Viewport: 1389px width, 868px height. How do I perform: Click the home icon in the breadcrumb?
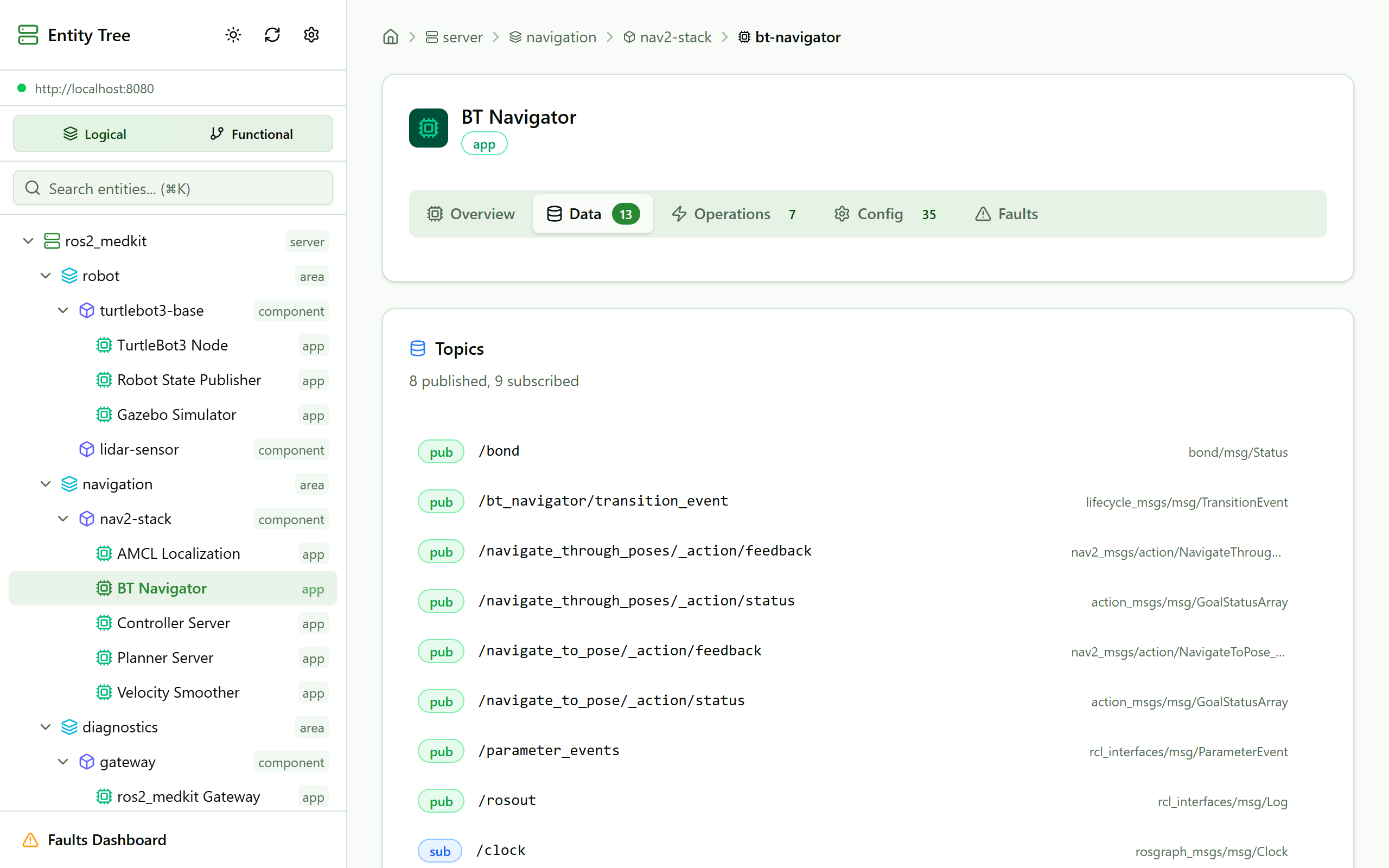point(390,37)
